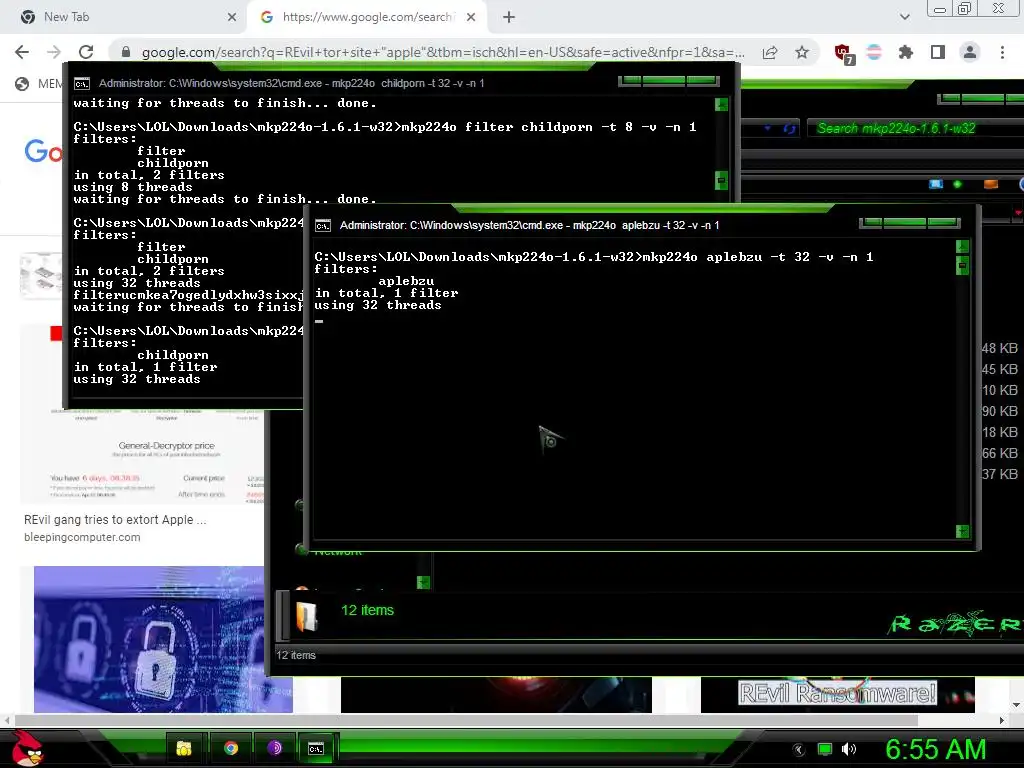The height and width of the screenshot is (768, 1024).
Task: Open the 6:55 AM clock
Action: [935, 750]
